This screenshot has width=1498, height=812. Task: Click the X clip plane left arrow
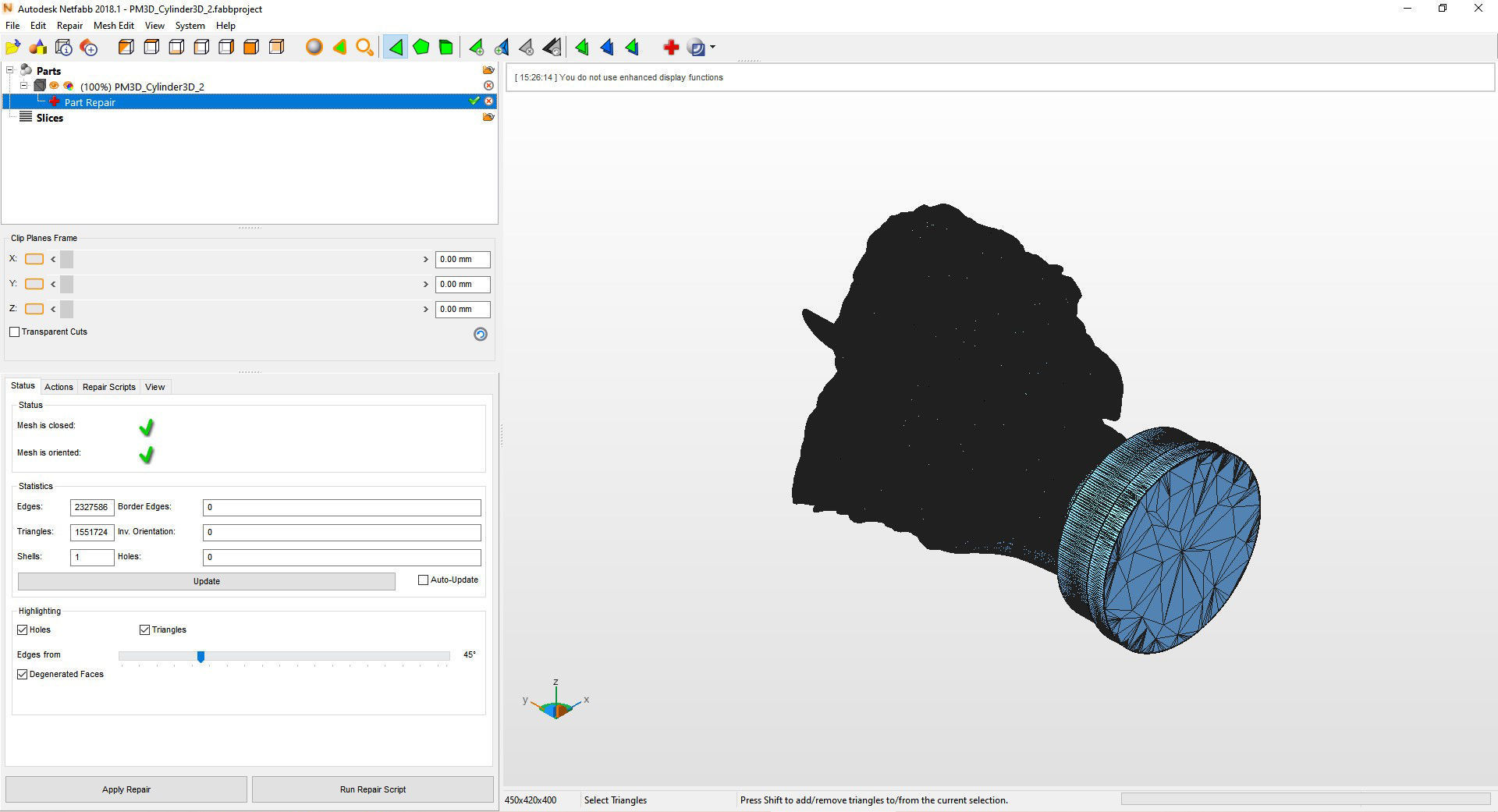(x=53, y=259)
